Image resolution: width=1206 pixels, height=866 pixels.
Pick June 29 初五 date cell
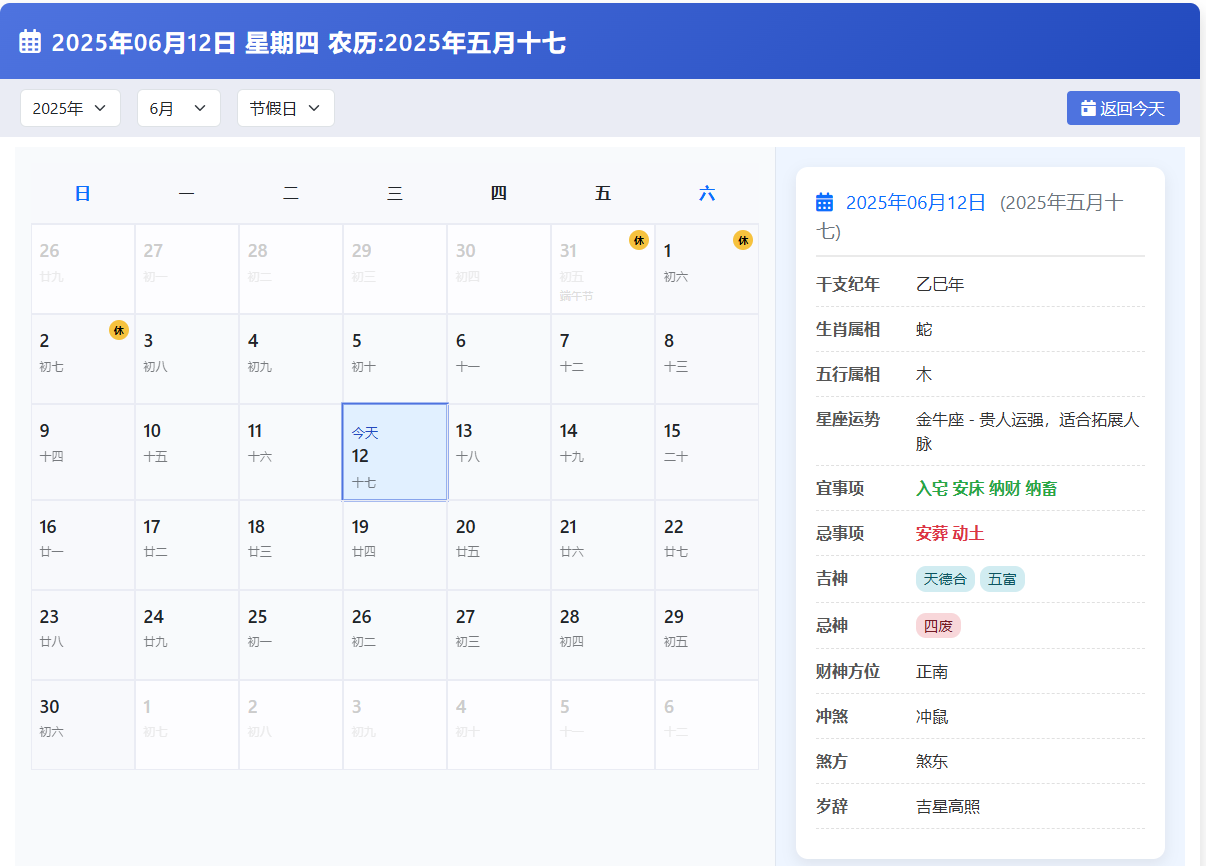click(707, 635)
